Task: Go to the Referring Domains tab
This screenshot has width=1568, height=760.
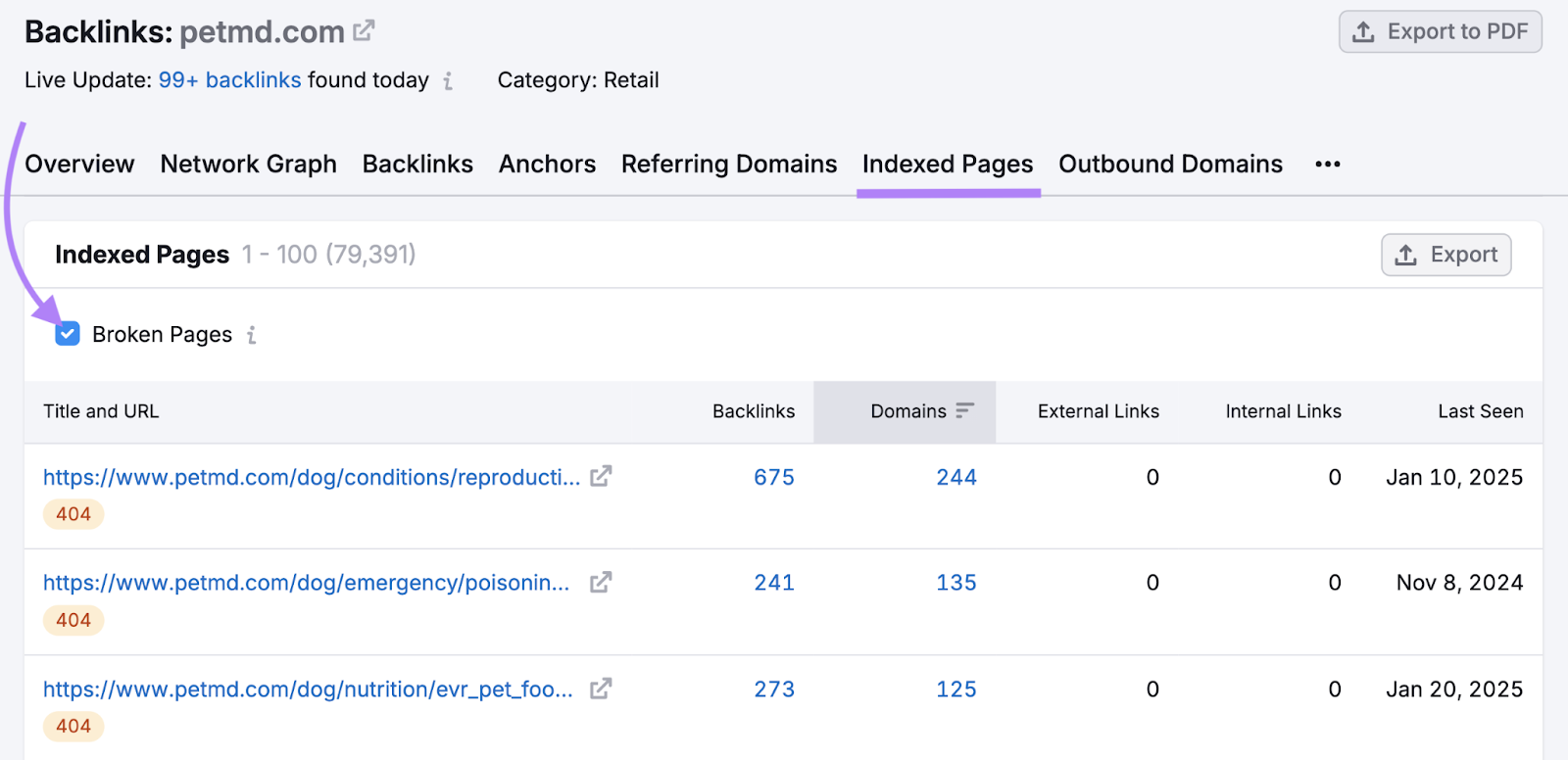Action: click(x=728, y=165)
